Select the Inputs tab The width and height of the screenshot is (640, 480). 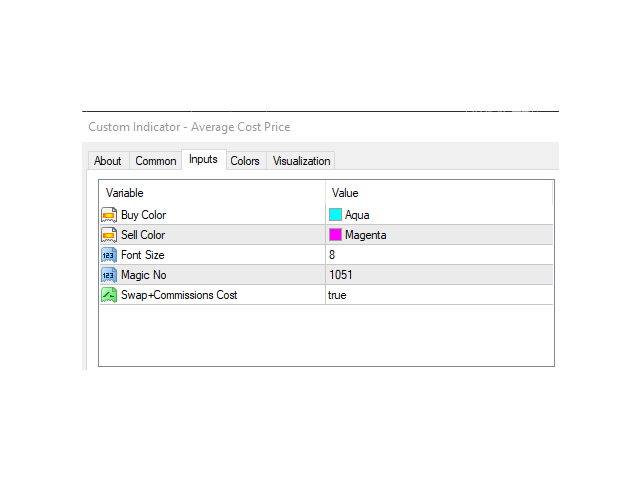click(x=203, y=159)
